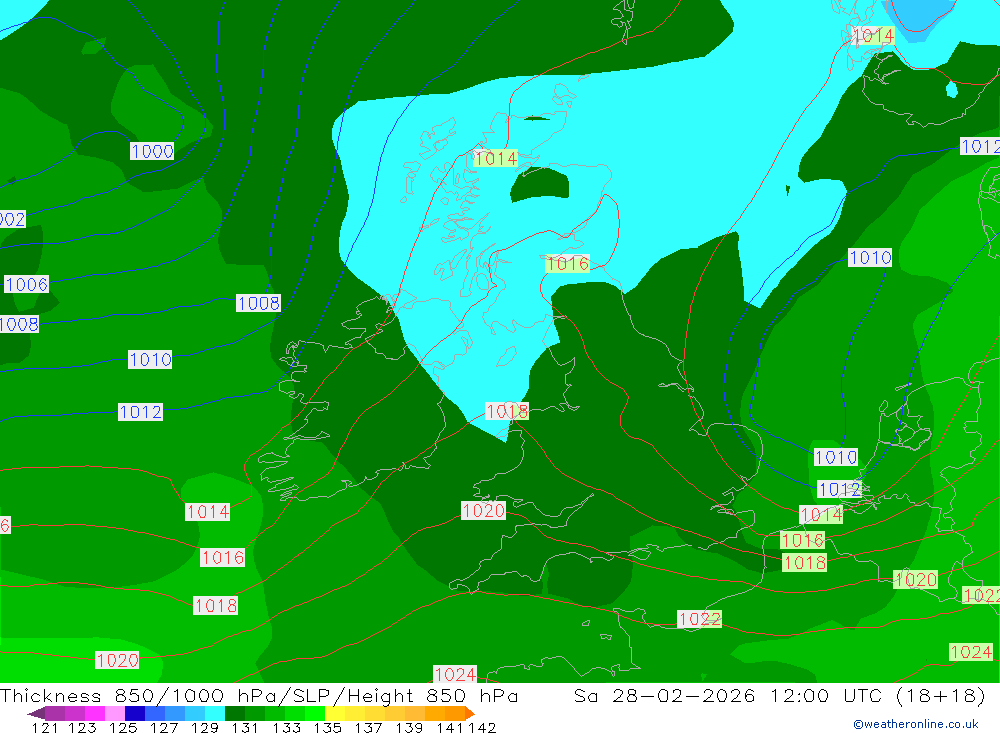
Task: Click the blue 1010 label west of Ireland
Action: click(150, 359)
